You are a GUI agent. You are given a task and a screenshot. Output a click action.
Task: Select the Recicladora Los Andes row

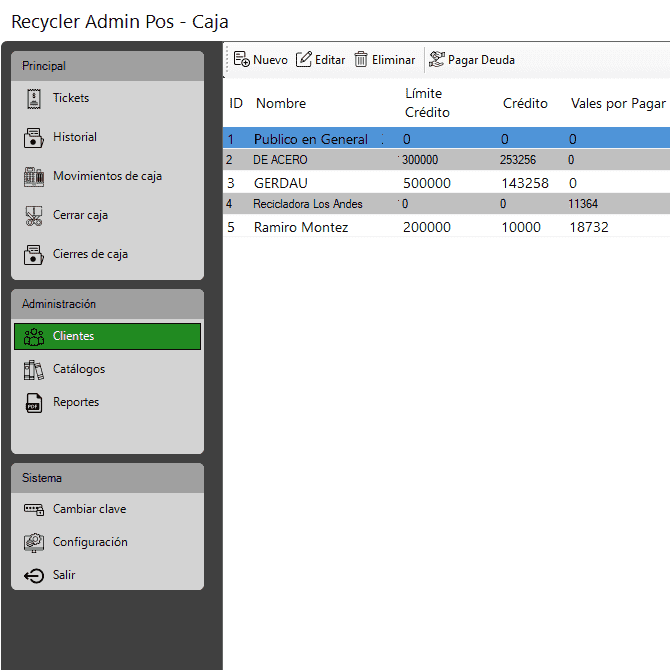tap(447, 204)
